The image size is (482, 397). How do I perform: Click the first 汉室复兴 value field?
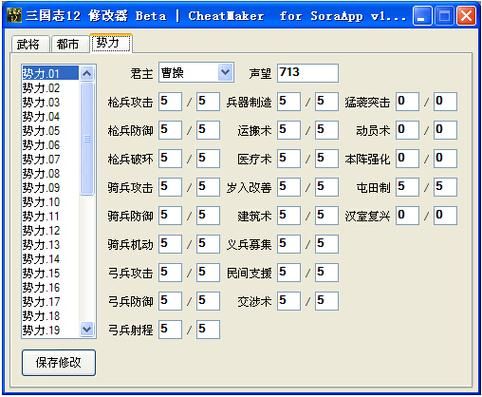click(408, 215)
